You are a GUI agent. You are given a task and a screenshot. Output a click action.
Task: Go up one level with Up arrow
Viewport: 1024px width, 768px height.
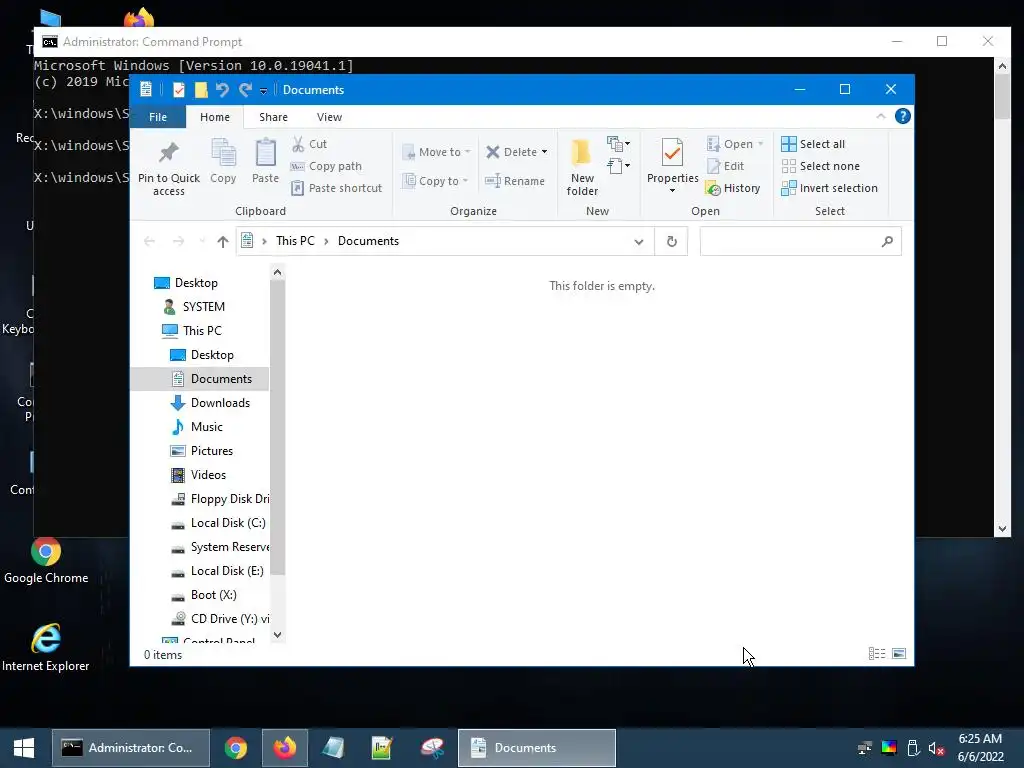[x=223, y=242]
